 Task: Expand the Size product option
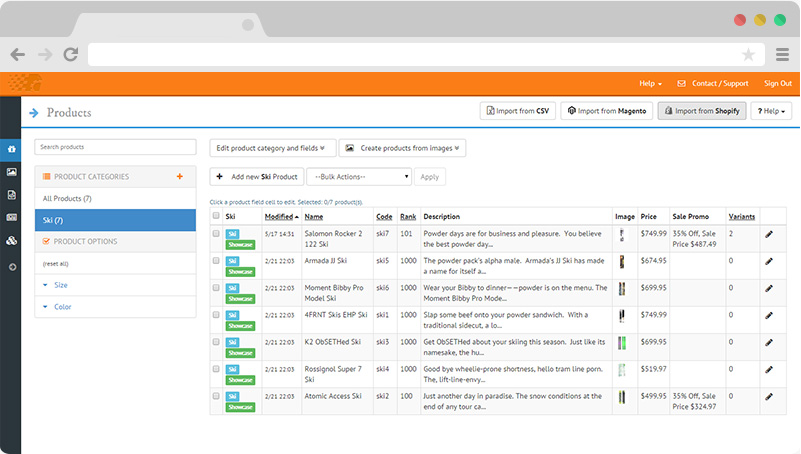click(61, 285)
